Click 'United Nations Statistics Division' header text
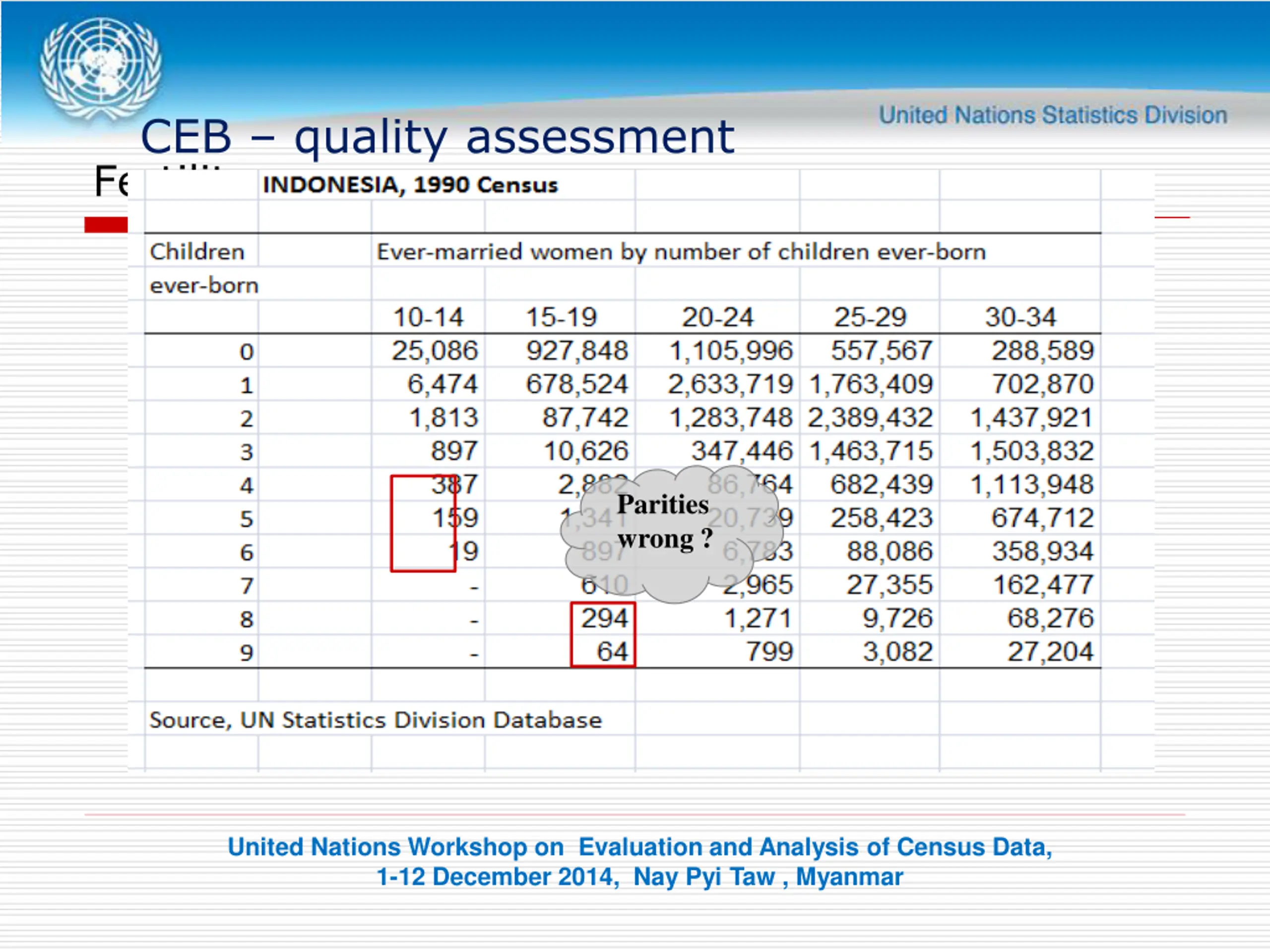Image resolution: width=1270 pixels, height=952 pixels. pos(1053,116)
